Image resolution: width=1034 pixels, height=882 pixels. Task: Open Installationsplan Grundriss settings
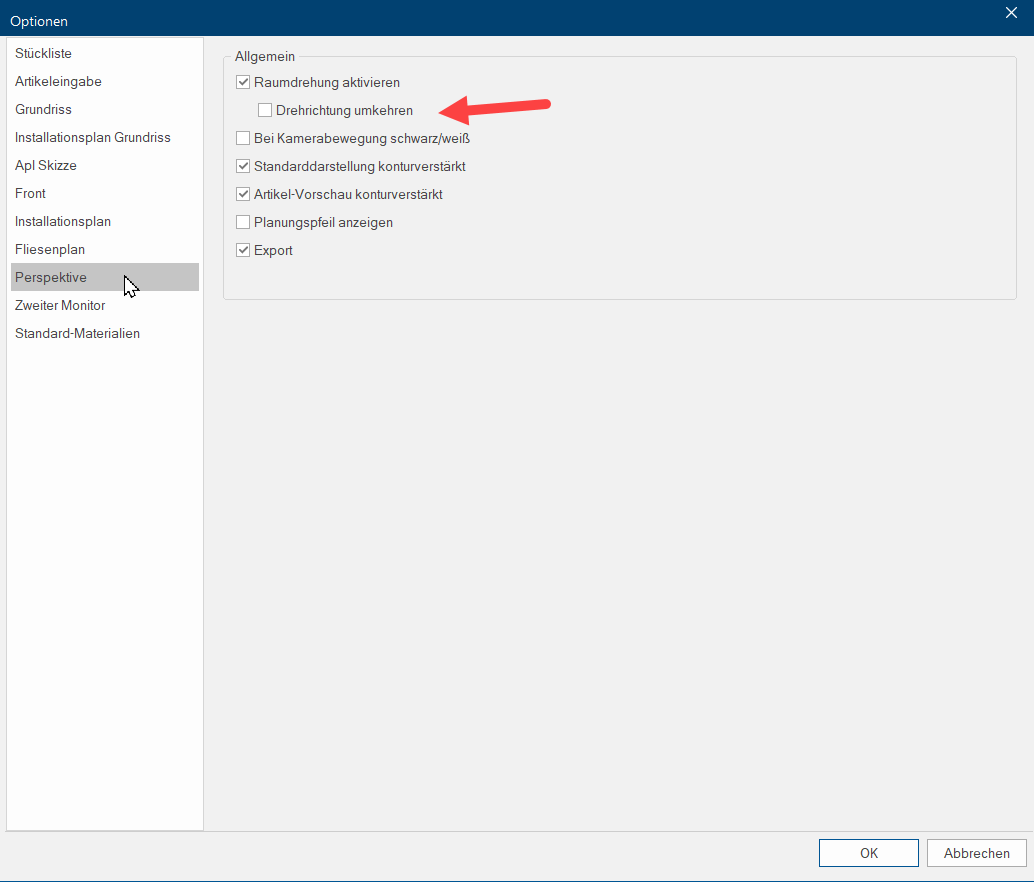tap(92, 137)
